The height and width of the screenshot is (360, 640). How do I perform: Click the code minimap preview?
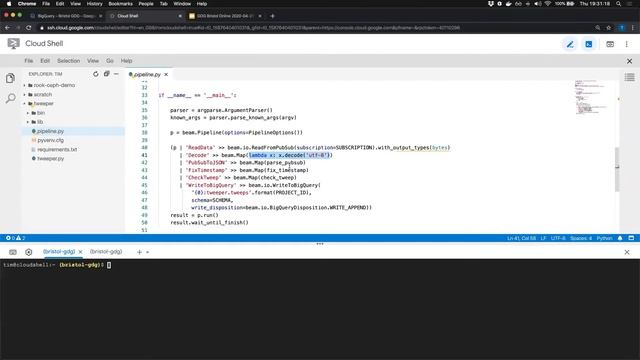click(590, 97)
